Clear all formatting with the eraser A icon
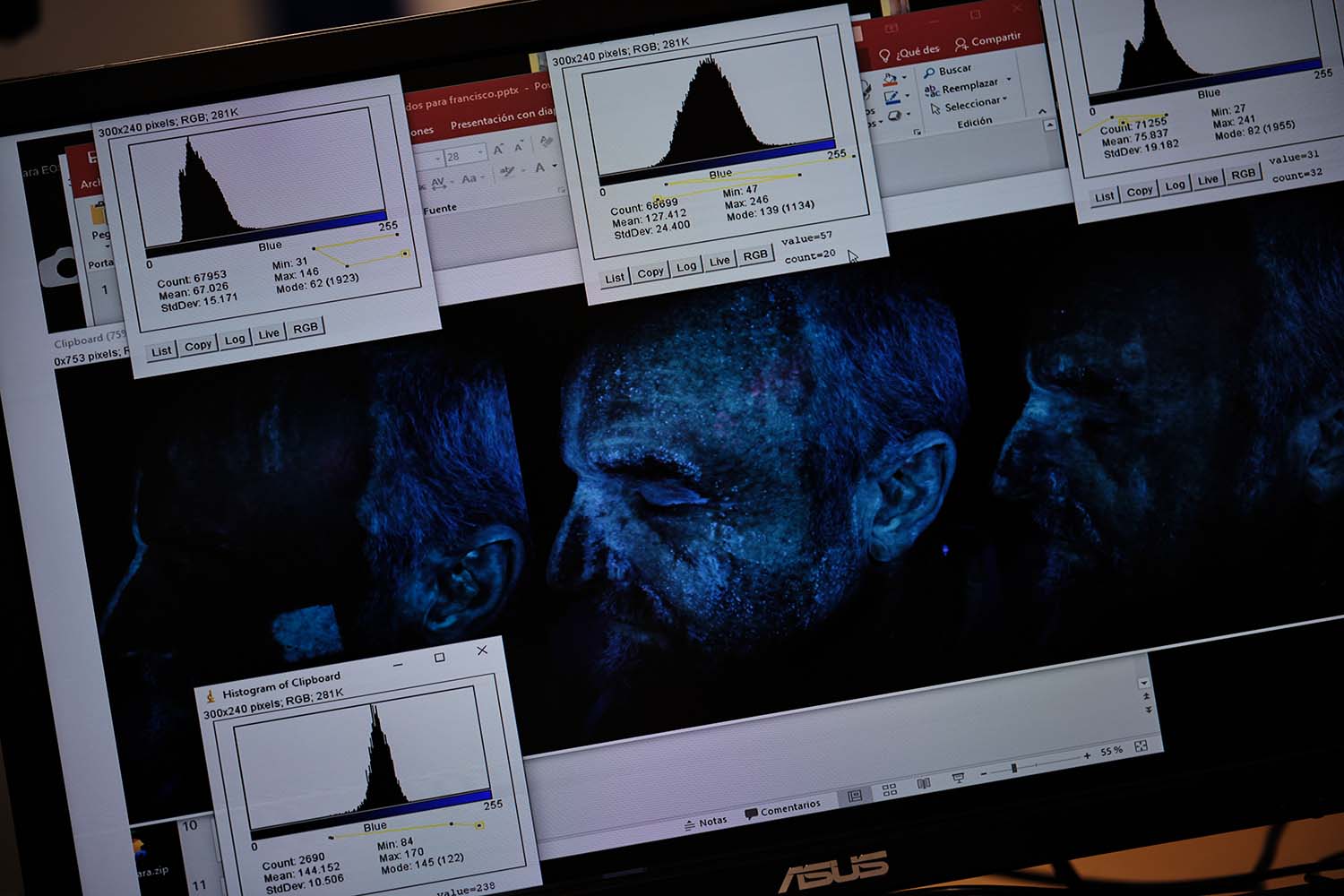Screen dimensions: 1344x896 (545, 143)
